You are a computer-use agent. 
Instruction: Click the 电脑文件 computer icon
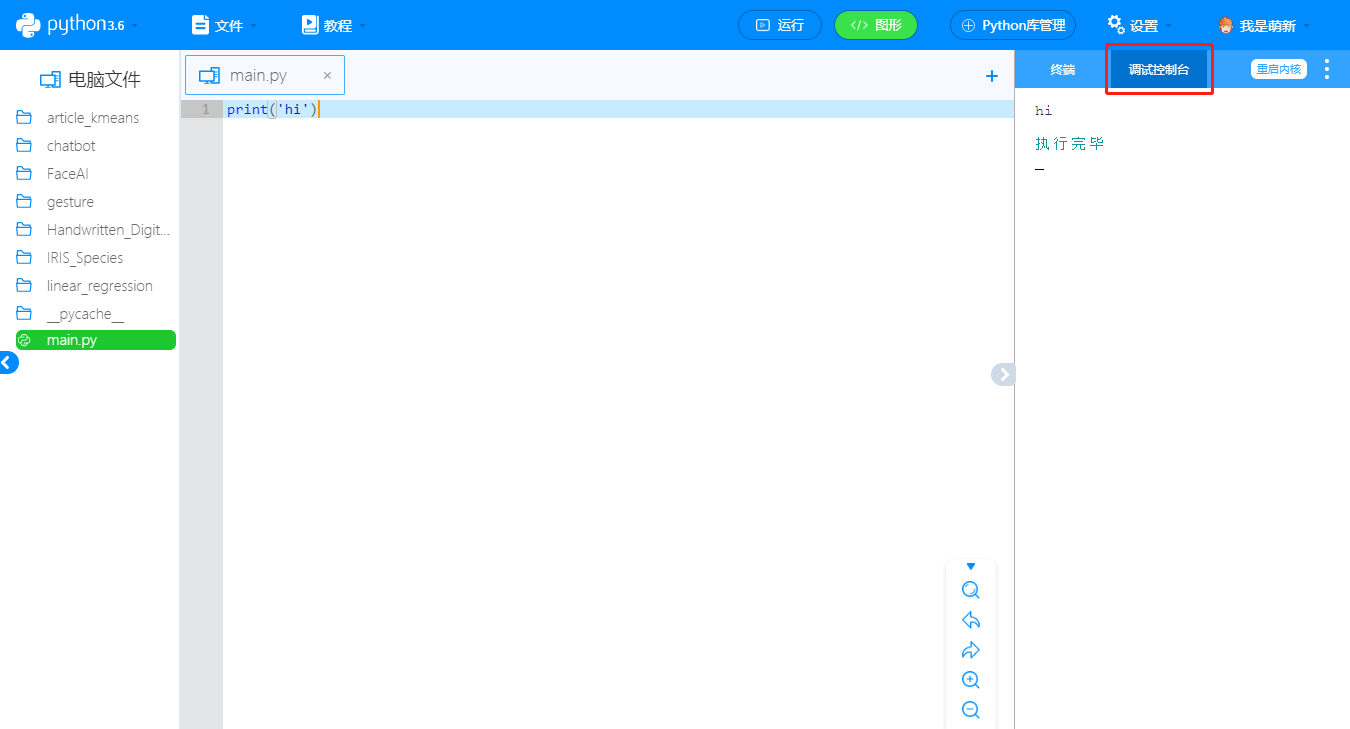[50, 80]
